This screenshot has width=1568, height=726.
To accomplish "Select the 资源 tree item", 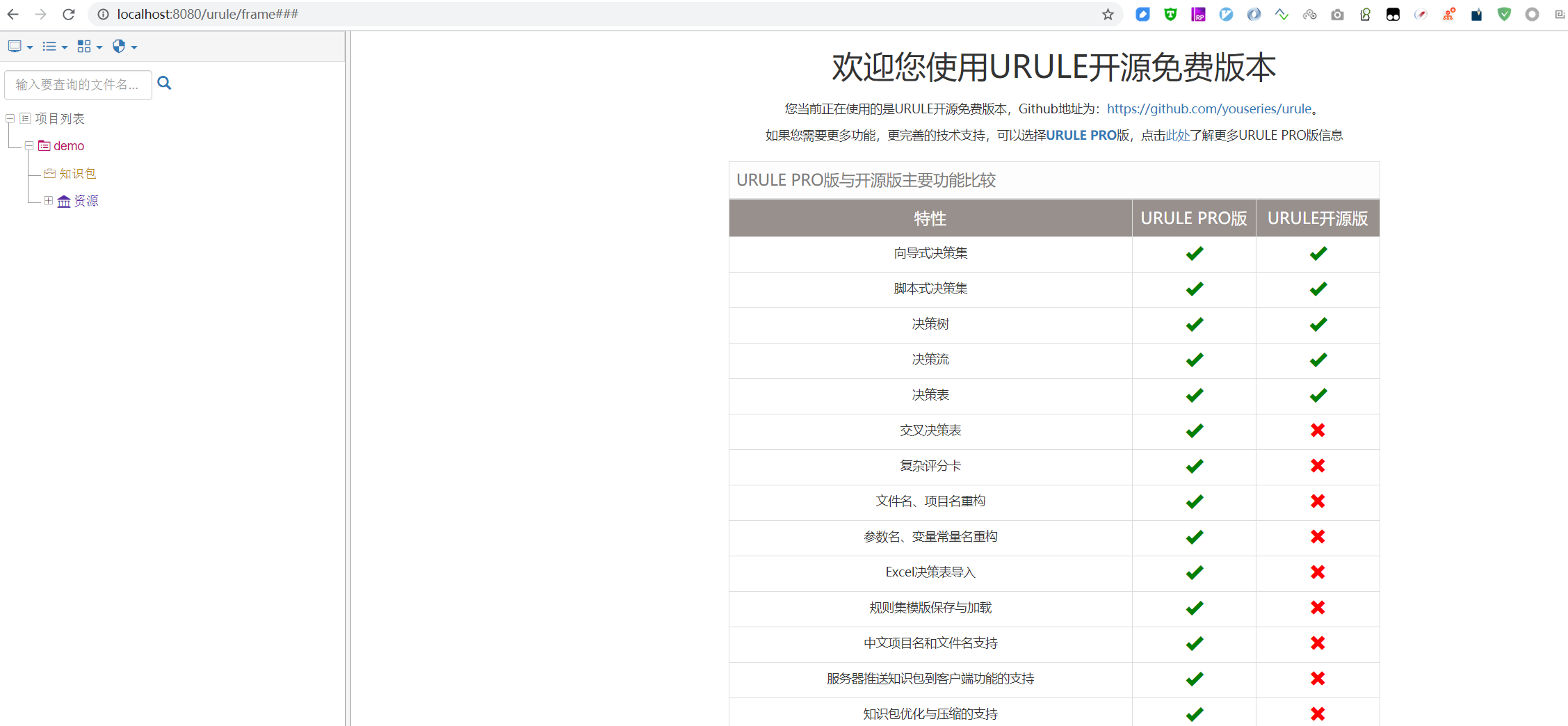I will pyautogui.click(x=86, y=201).
